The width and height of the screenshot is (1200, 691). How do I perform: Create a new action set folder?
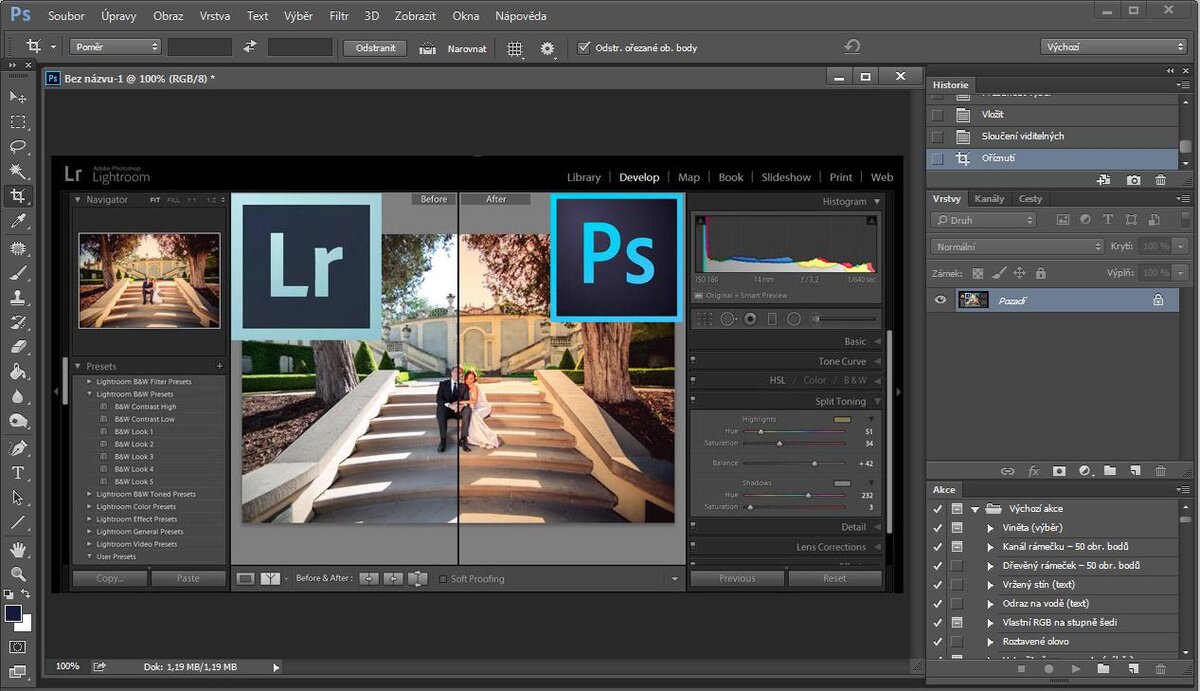tap(1103, 668)
